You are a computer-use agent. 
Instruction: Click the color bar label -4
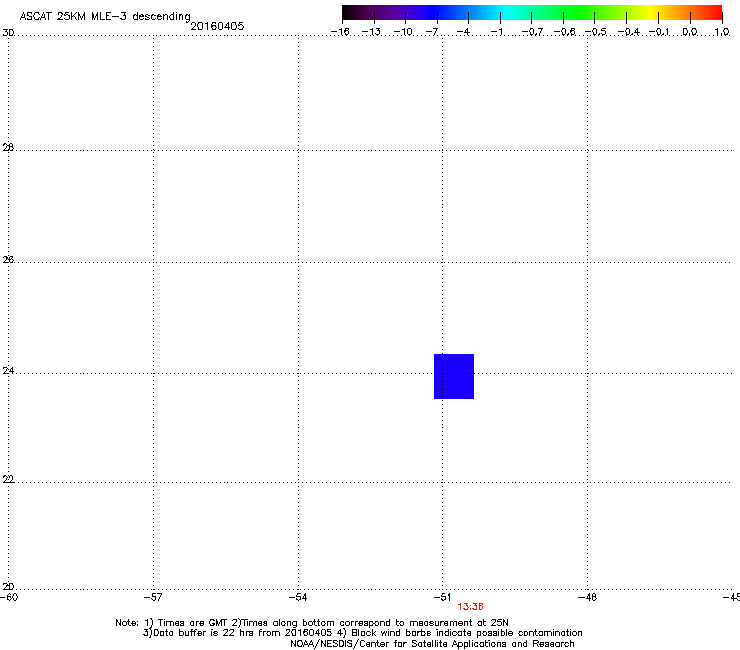(x=463, y=32)
